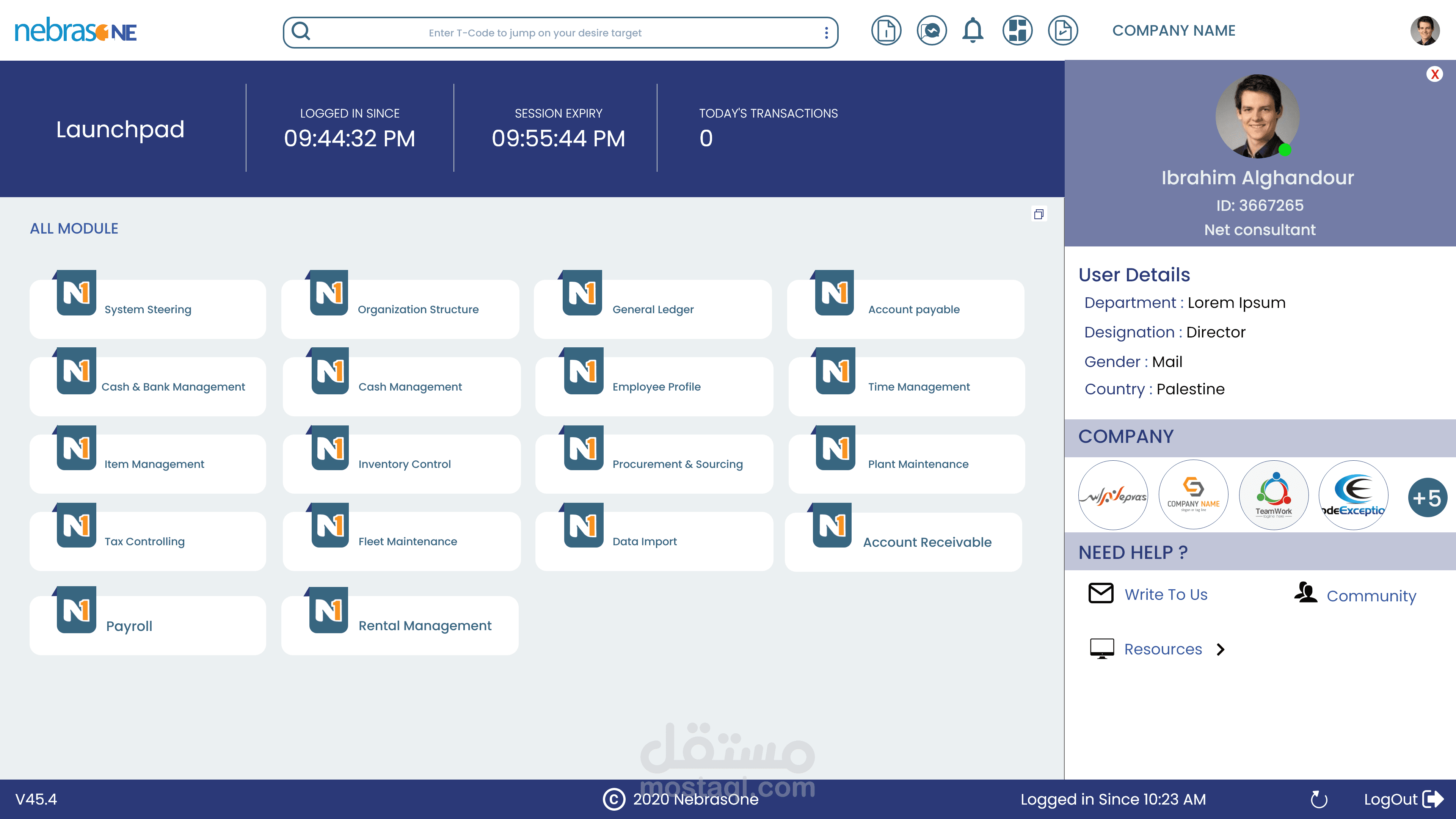Open the General Ledger module
Image resolution: width=1456 pixels, height=819 pixels.
point(652,309)
